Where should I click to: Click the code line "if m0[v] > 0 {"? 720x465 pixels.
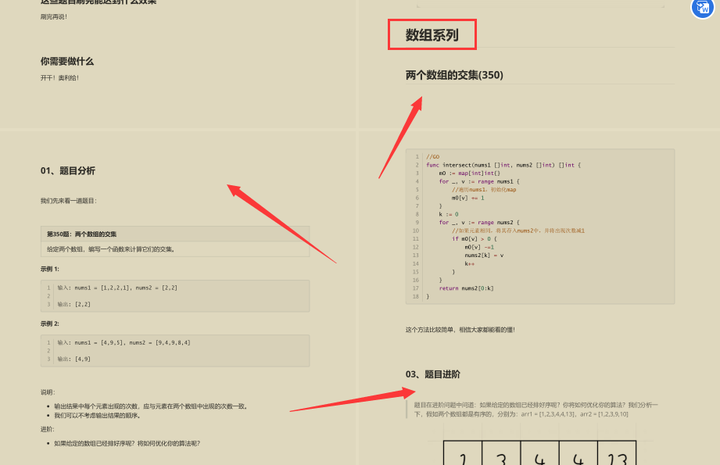474,239
